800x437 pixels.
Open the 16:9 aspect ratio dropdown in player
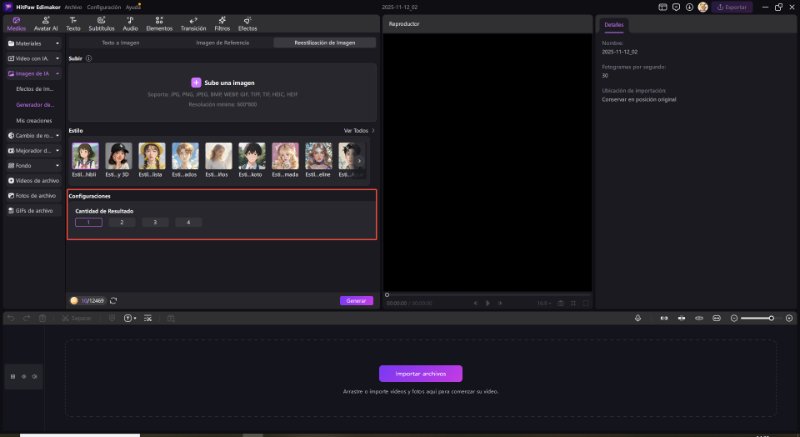[x=544, y=303]
